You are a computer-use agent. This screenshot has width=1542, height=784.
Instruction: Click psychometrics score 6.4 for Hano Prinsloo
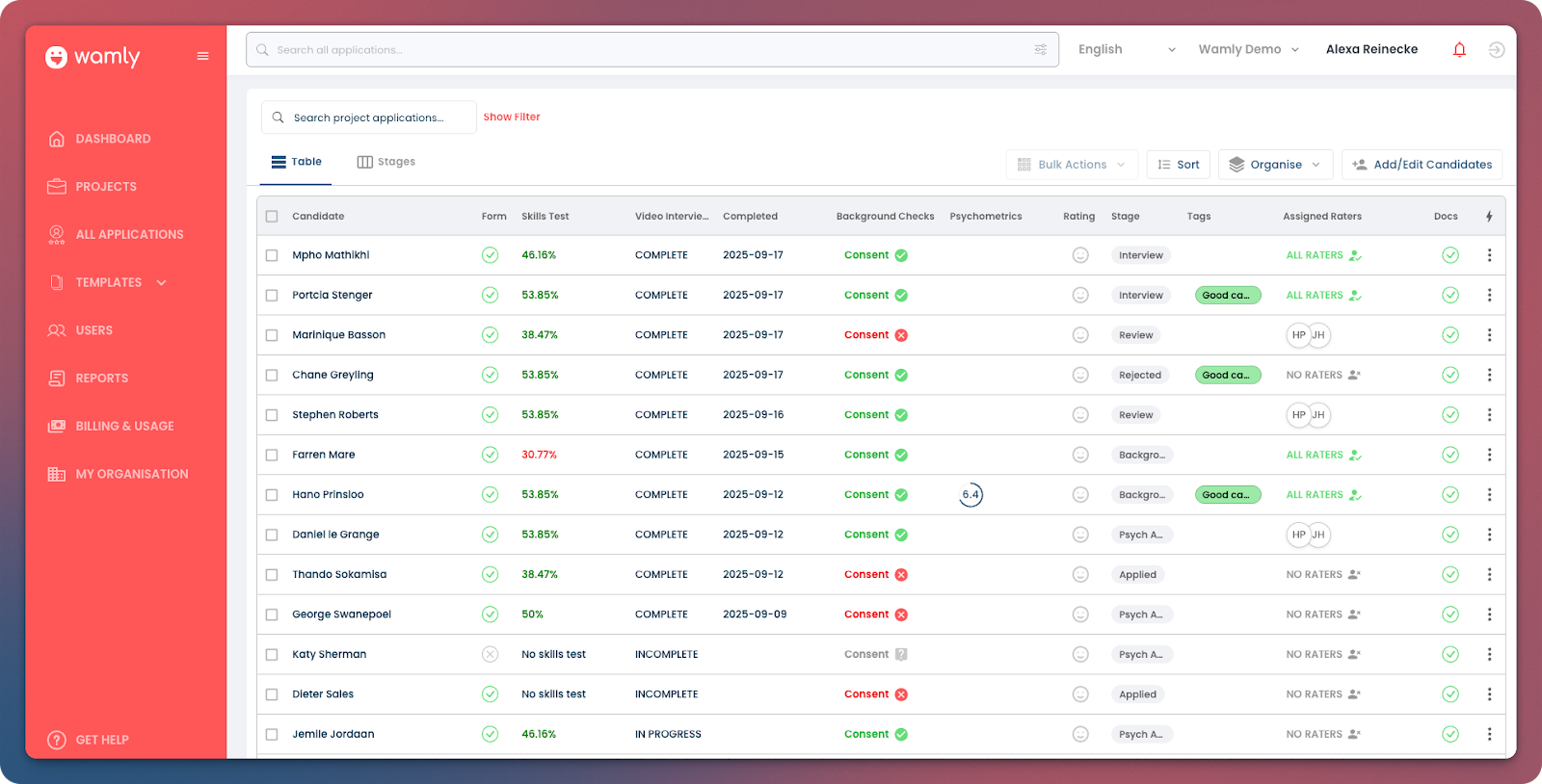click(970, 495)
